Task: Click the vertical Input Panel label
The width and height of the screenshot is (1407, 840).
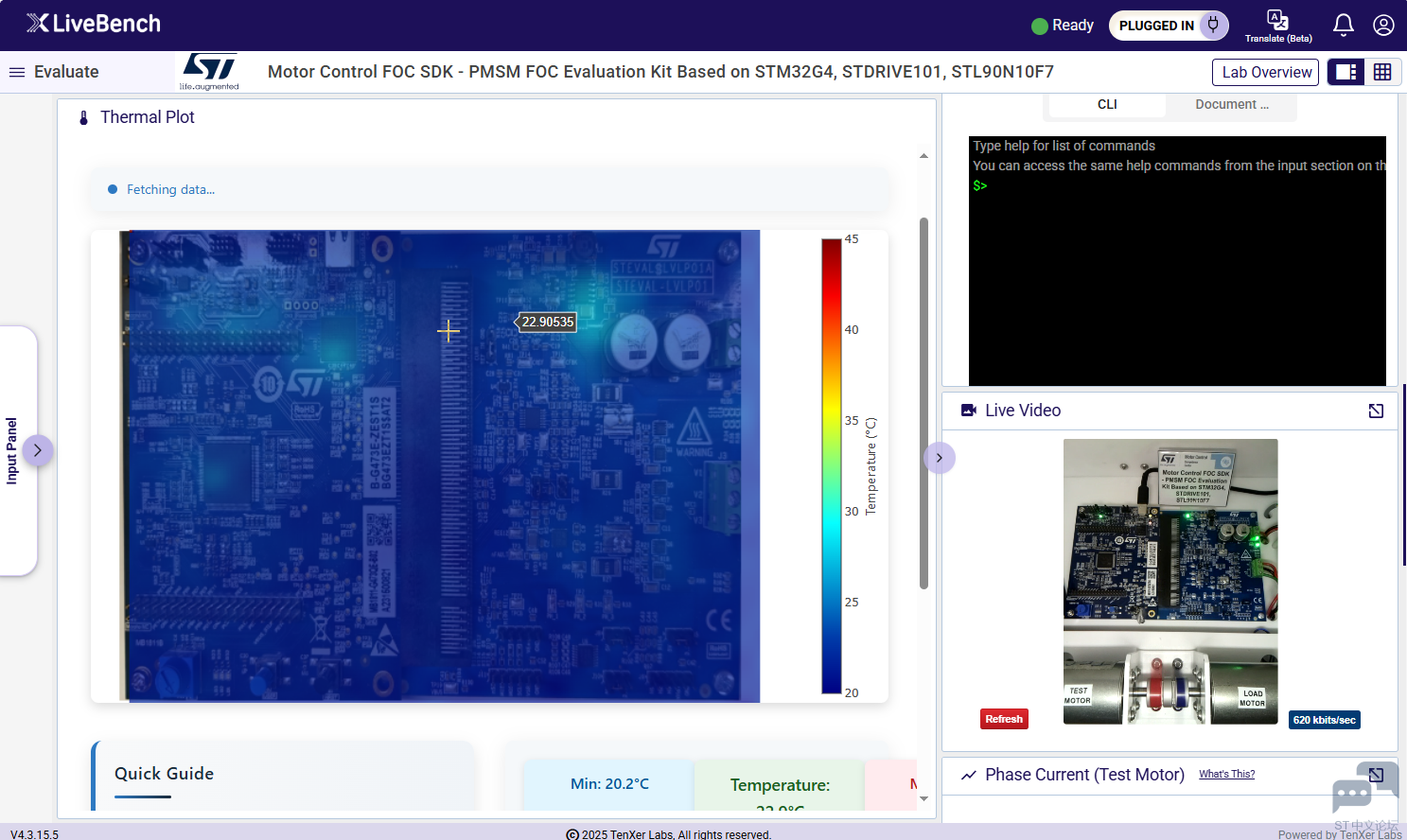Action: tap(11, 451)
